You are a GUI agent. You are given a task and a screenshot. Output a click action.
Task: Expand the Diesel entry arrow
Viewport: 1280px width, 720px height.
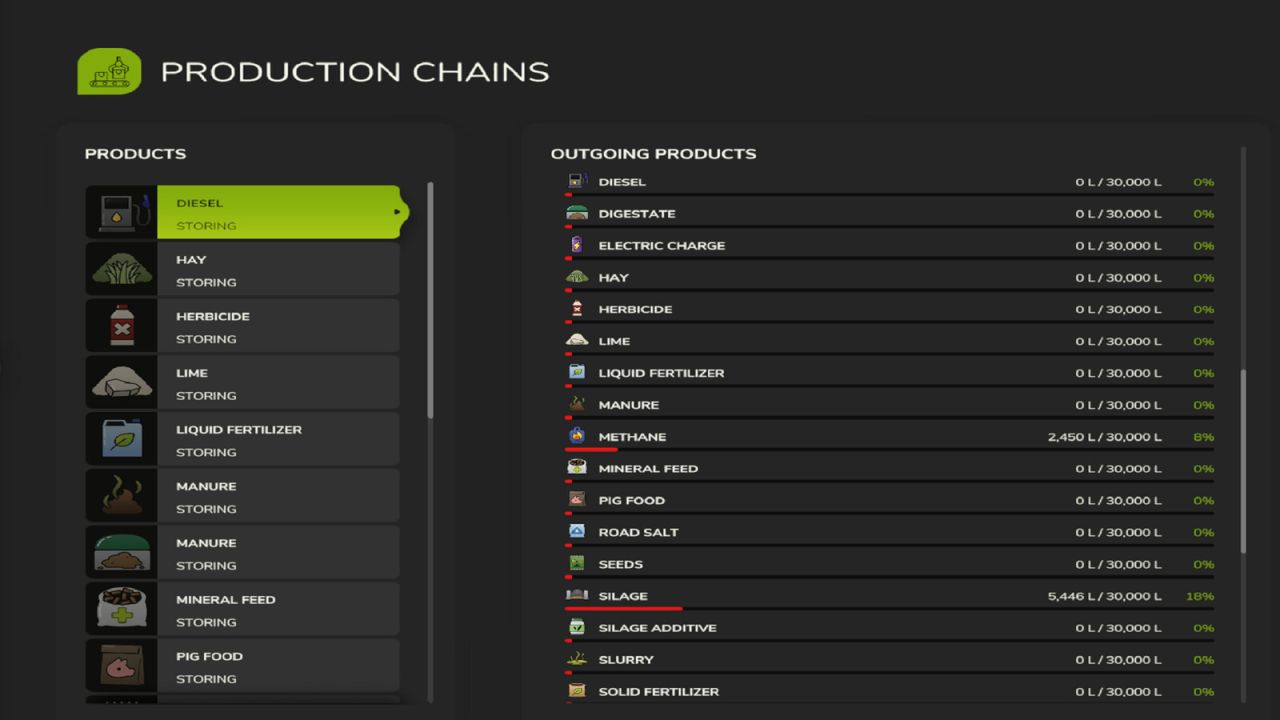coord(397,212)
